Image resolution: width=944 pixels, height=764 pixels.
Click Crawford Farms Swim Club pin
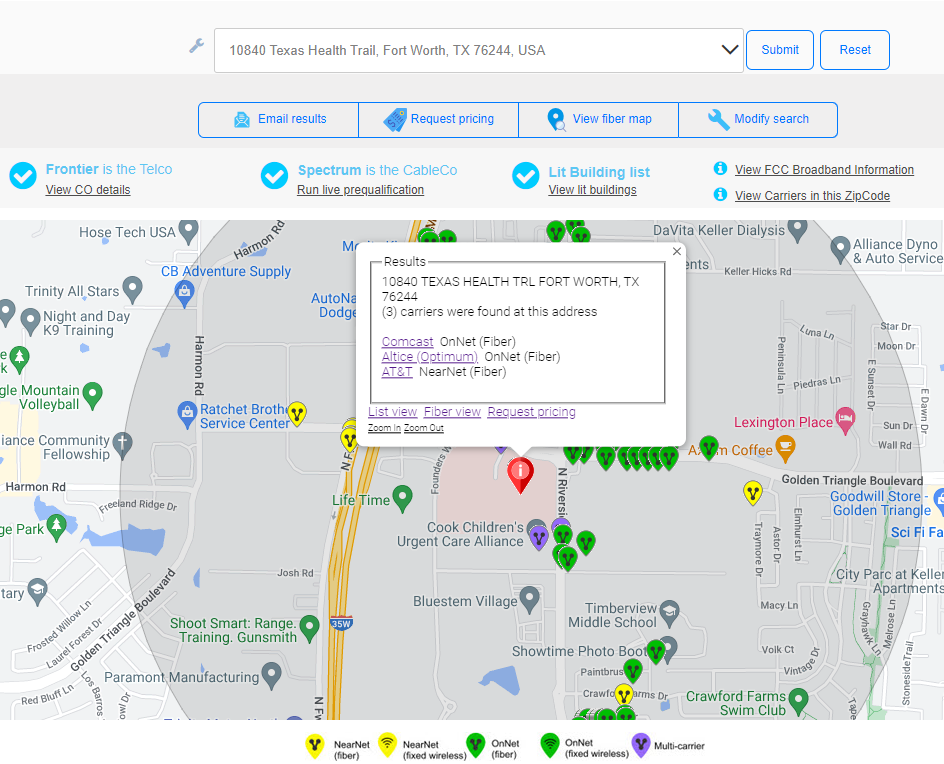tap(798, 701)
